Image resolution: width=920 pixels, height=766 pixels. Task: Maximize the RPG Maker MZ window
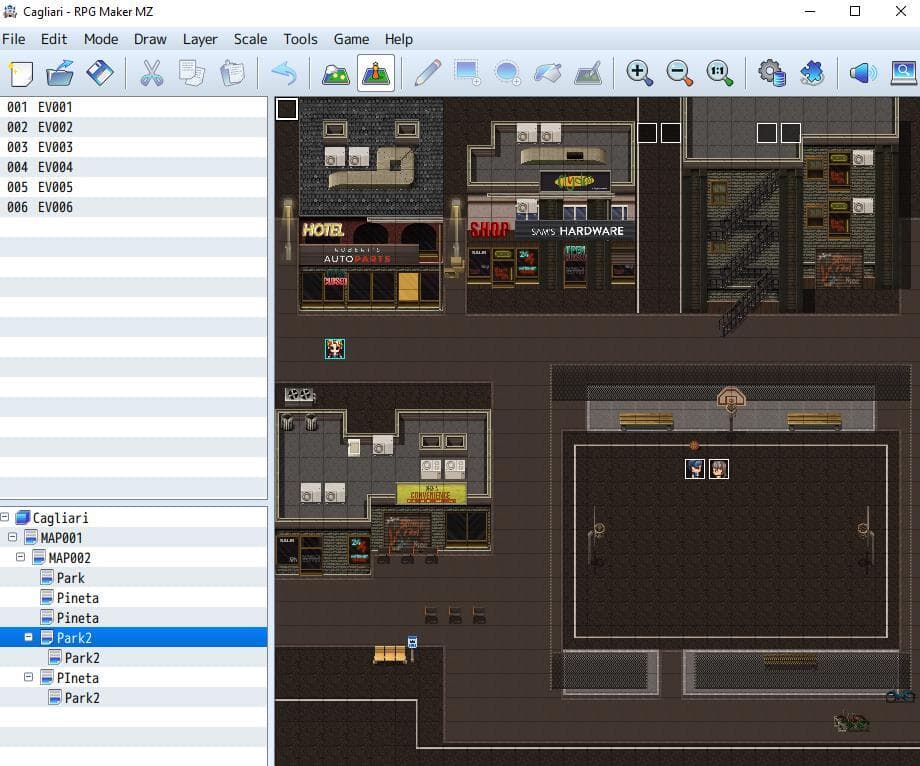click(855, 11)
